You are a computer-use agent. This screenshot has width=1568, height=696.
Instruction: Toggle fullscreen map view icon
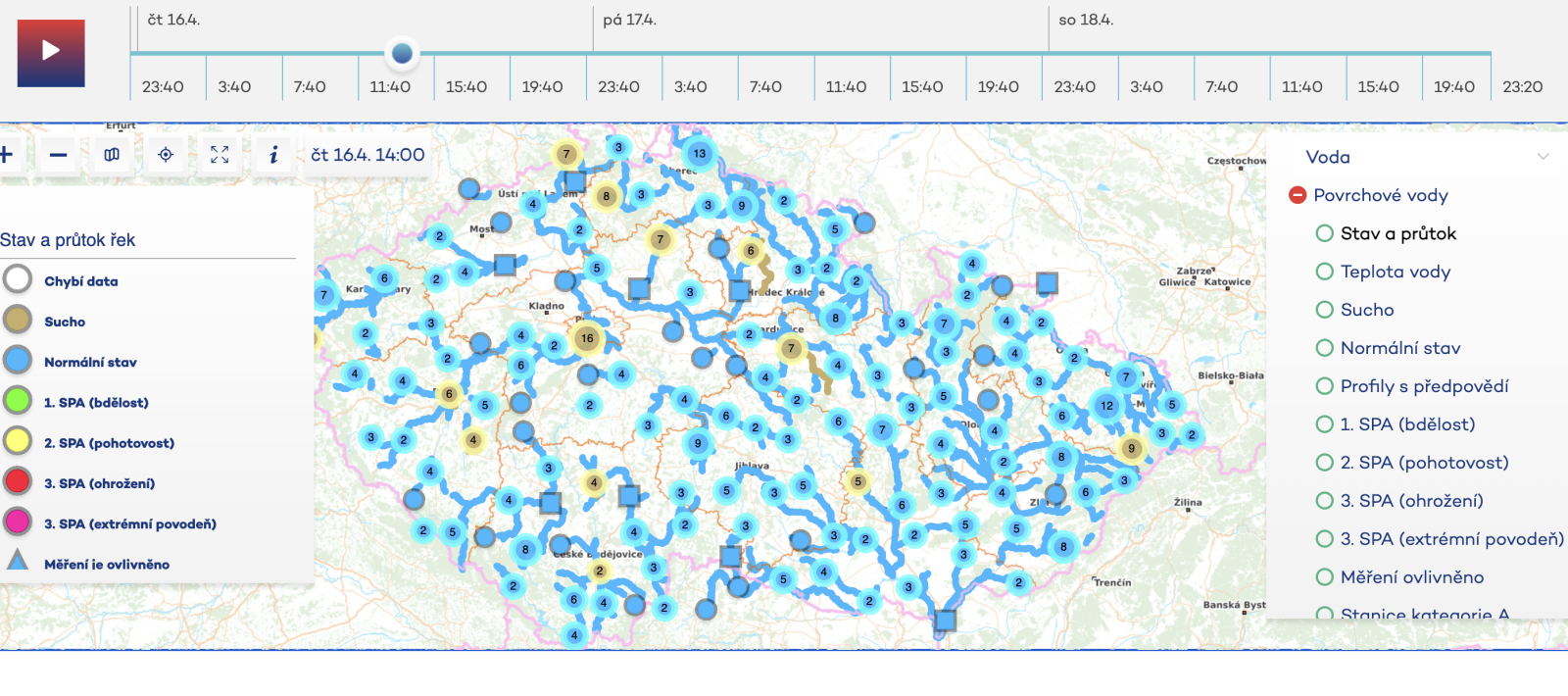tap(220, 155)
